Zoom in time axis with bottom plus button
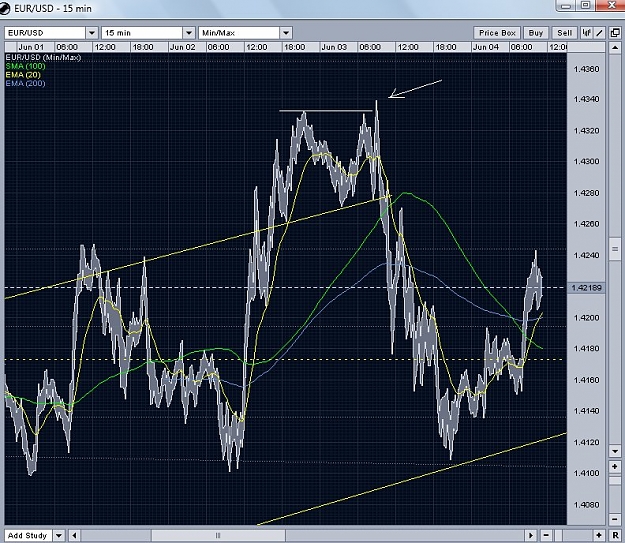The width and height of the screenshot is (625, 543). click(599, 535)
